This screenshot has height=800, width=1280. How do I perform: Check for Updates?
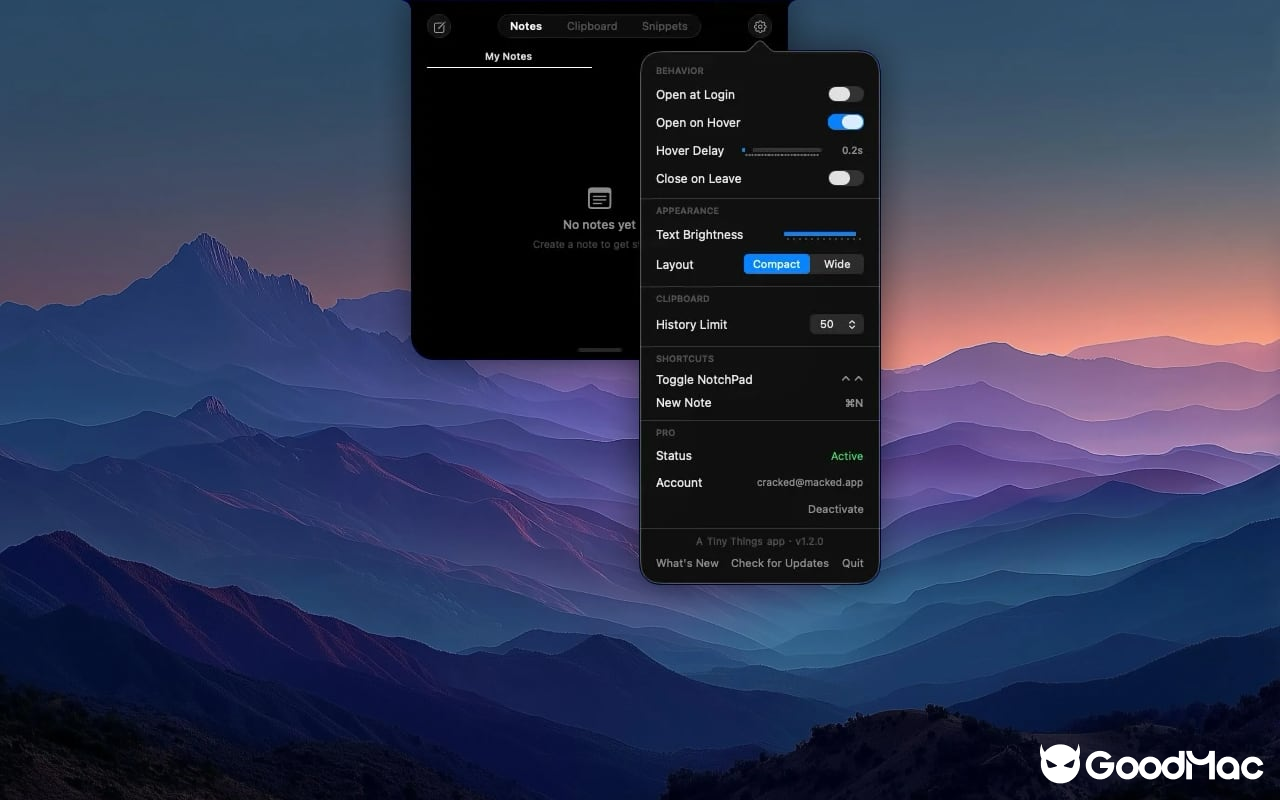tap(779, 563)
